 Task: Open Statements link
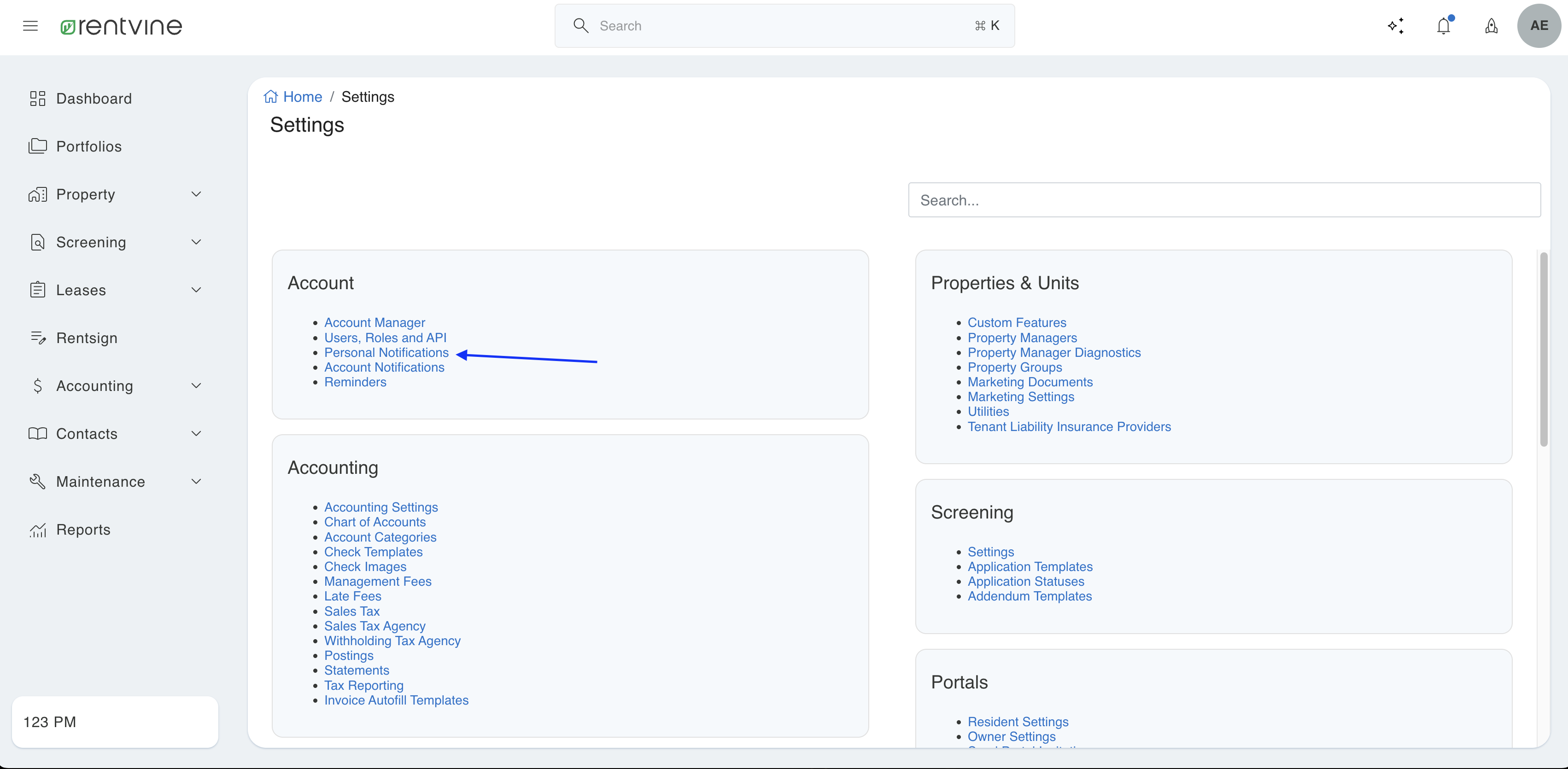[357, 670]
